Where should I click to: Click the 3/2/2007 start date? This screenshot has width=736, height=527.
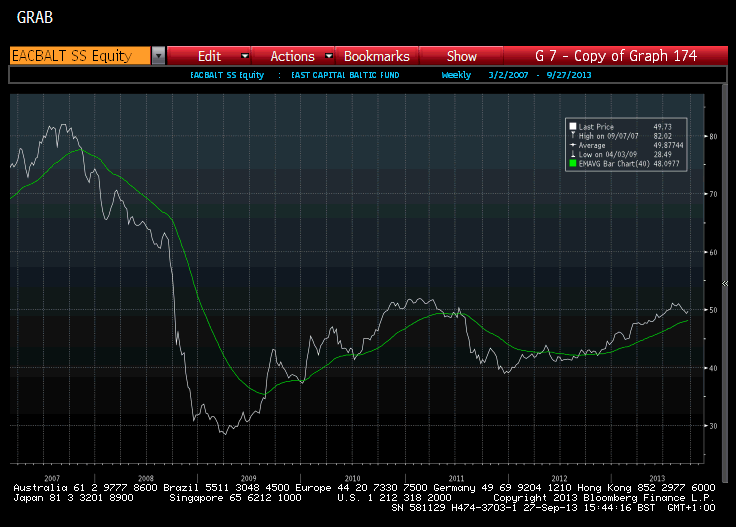point(508,75)
